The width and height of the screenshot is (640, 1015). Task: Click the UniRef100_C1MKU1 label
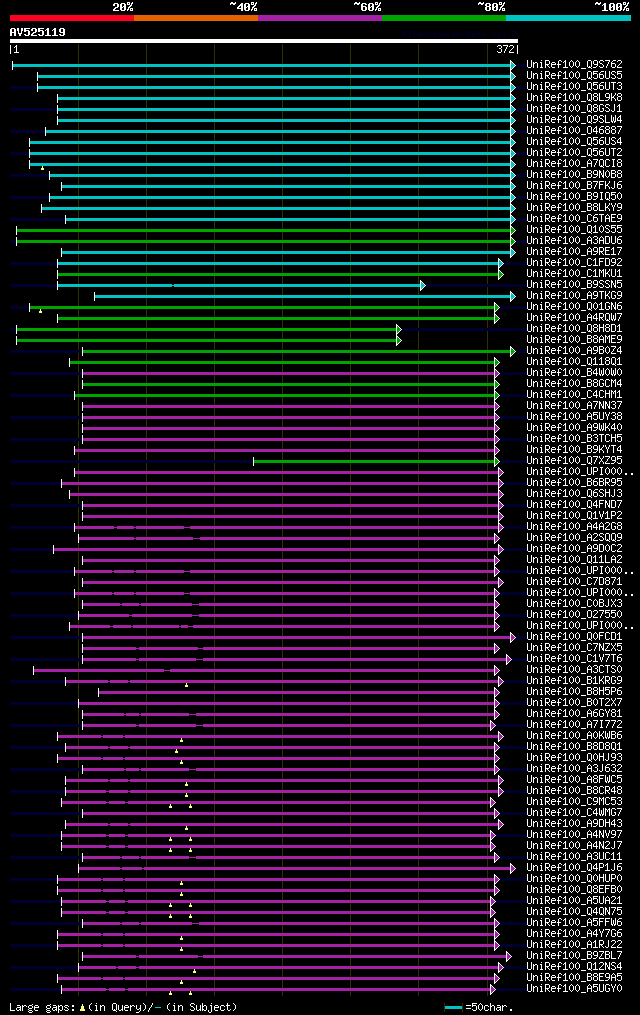[x=575, y=274]
